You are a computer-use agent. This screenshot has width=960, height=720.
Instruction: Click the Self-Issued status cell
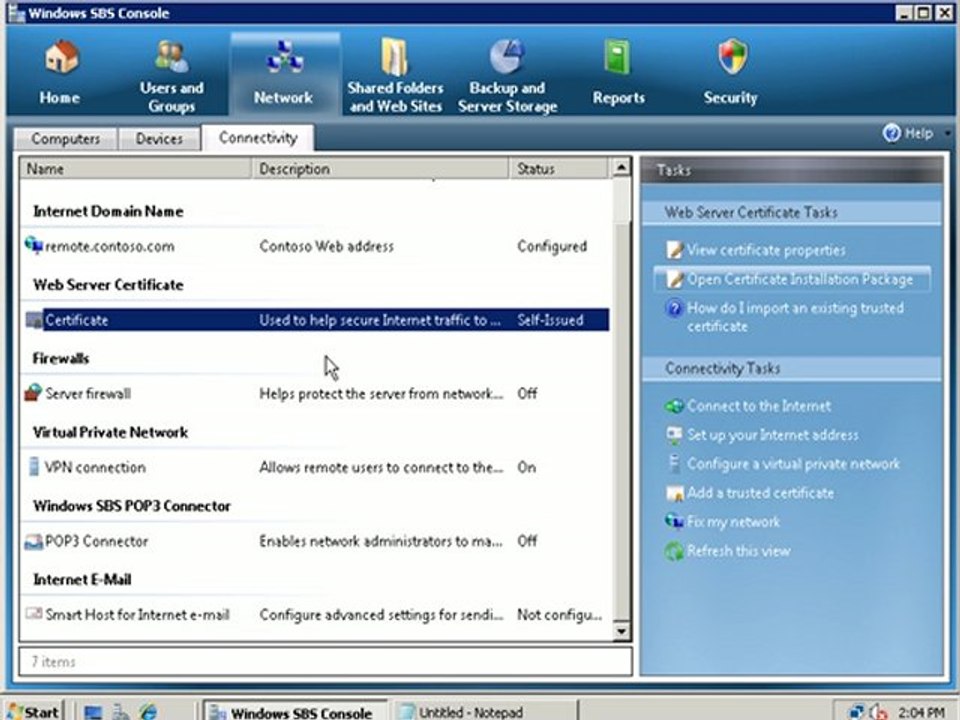point(550,320)
